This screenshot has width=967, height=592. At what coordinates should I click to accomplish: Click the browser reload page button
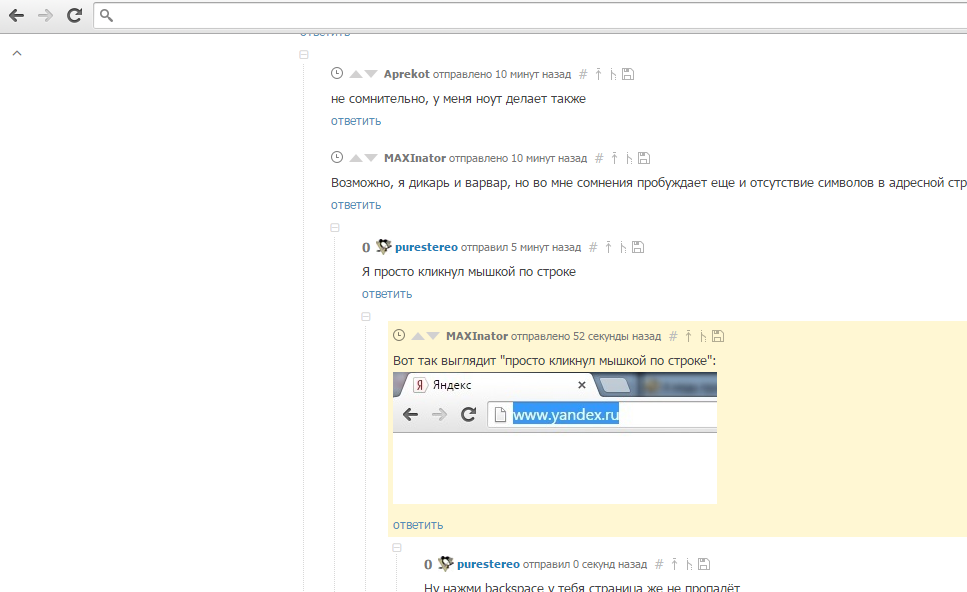[74, 15]
